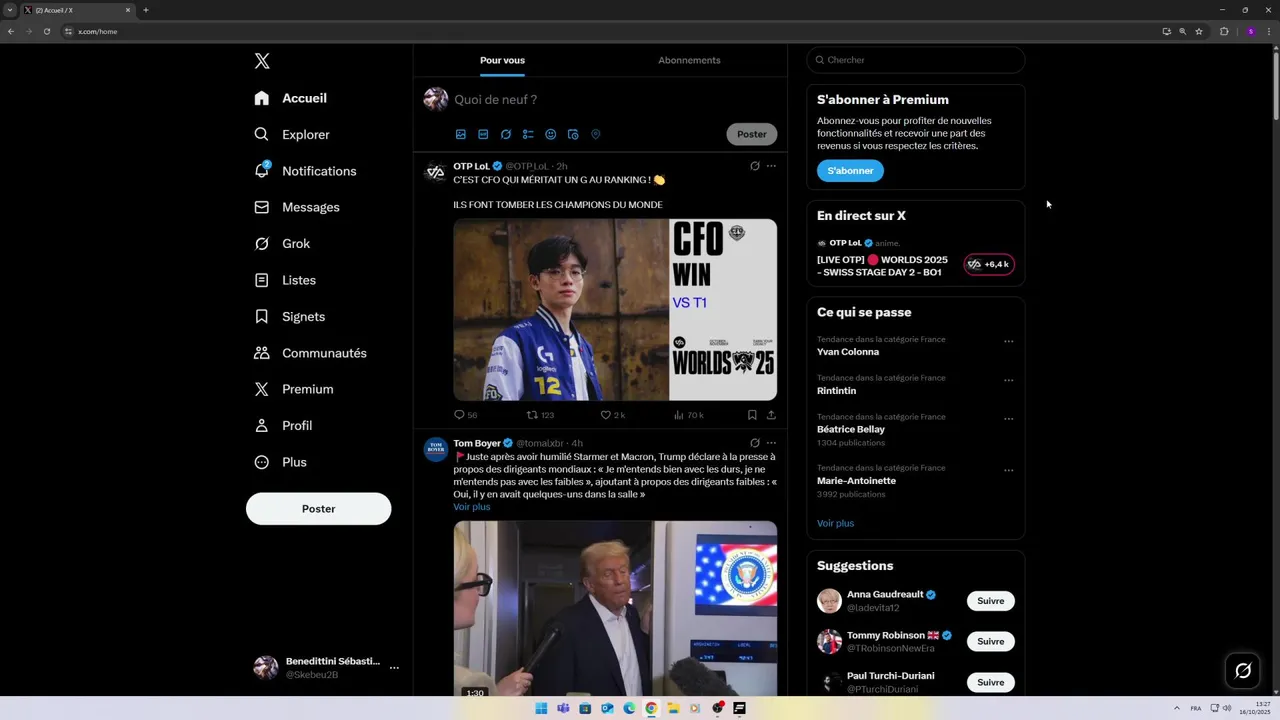Open Chrome extensions puzzle icon
Viewport: 1280px width, 720px height.
(x=1224, y=31)
